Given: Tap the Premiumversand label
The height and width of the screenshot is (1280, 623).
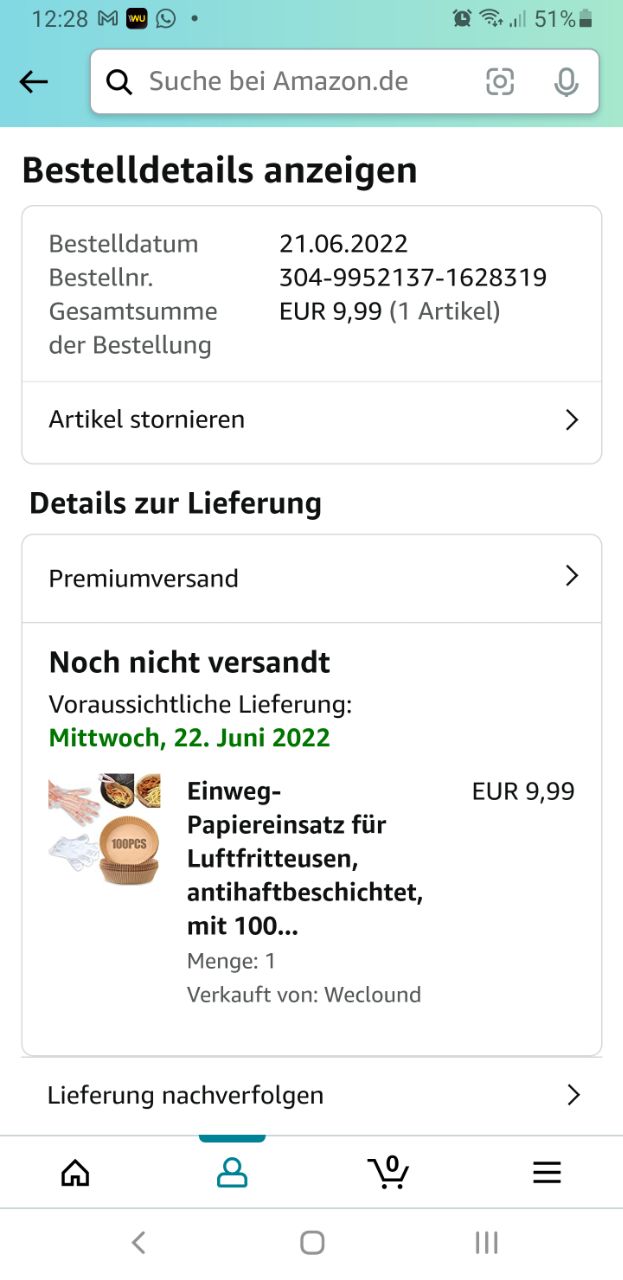Looking at the screenshot, I should click(144, 578).
